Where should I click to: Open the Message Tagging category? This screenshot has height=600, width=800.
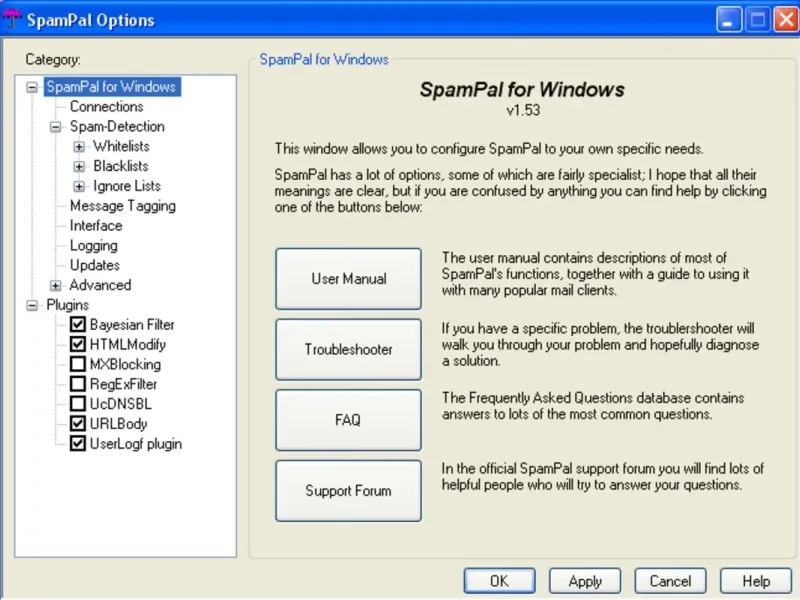click(123, 206)
